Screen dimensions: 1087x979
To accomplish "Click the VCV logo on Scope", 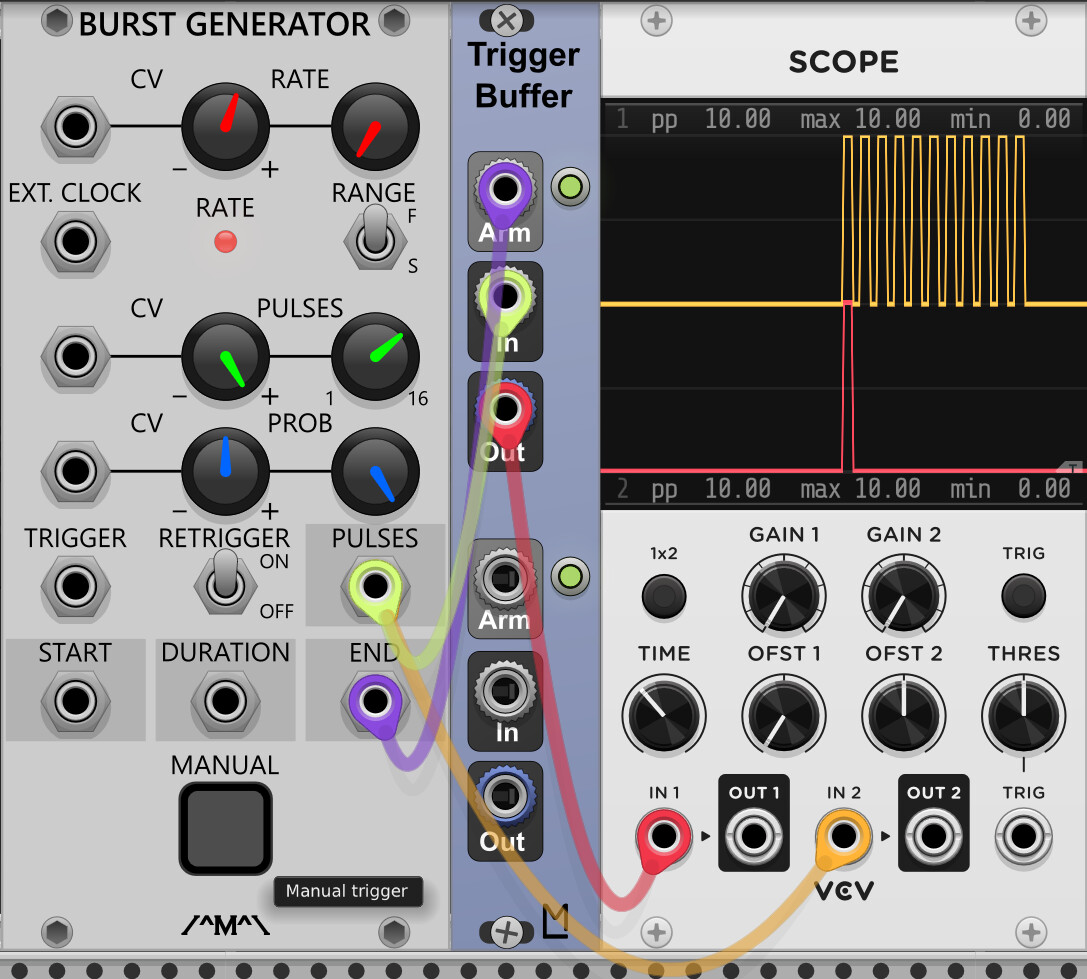I will 844,892.
